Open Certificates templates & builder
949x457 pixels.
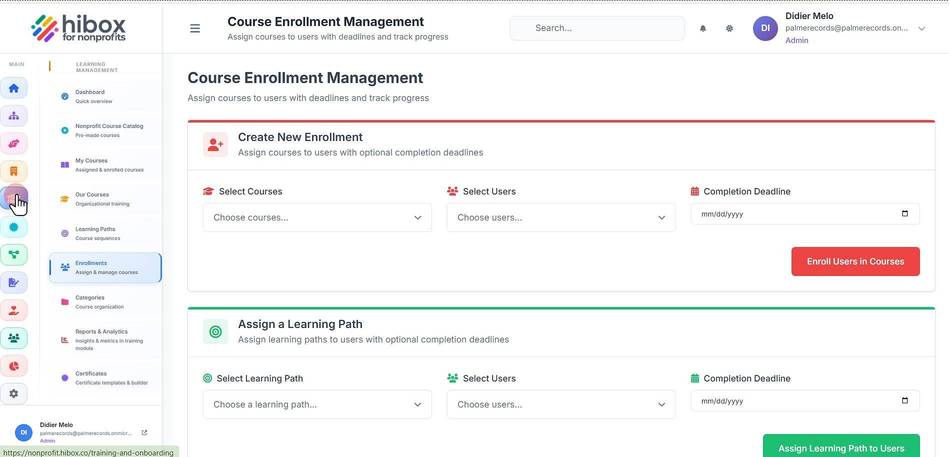point(105,378)
